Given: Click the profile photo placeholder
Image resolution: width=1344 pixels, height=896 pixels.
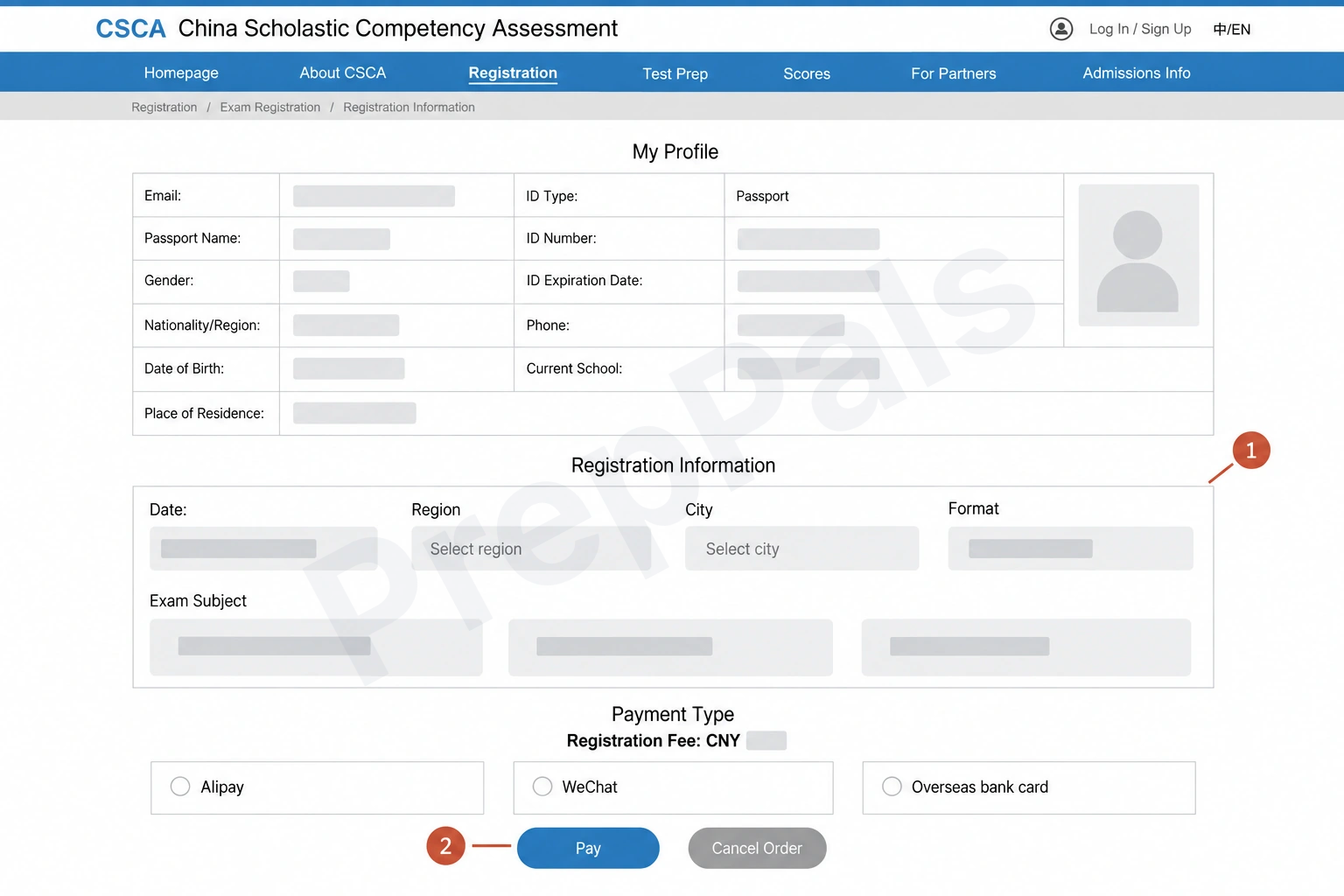Looking at the screenshot, I should point(1138,255).
